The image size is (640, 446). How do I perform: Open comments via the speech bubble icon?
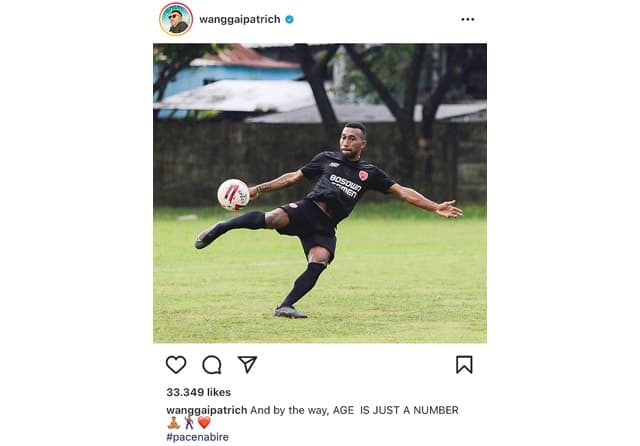(212, 364)
